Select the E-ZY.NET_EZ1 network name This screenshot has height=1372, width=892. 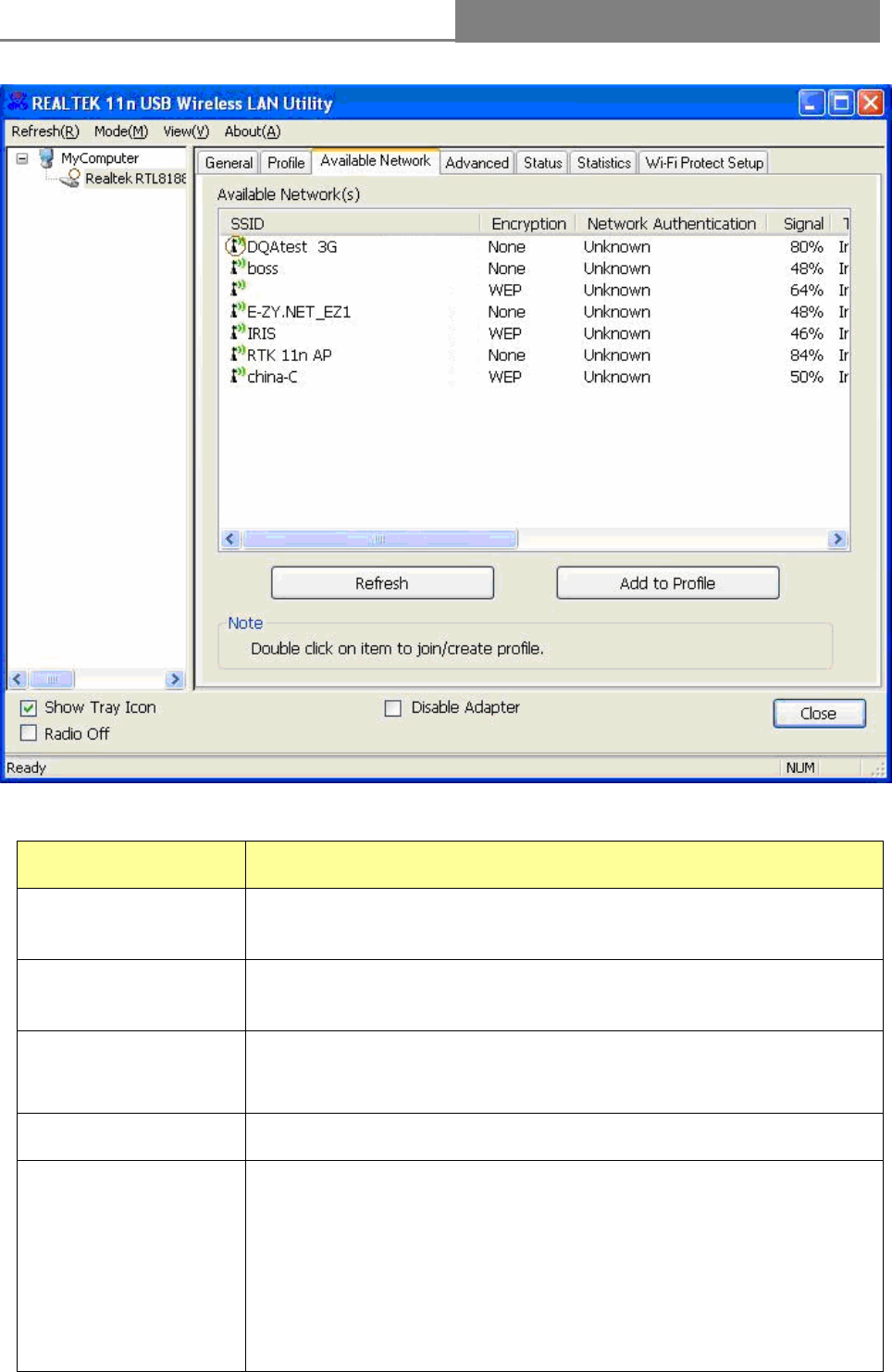pyautogui.click(x=299, y=312)
